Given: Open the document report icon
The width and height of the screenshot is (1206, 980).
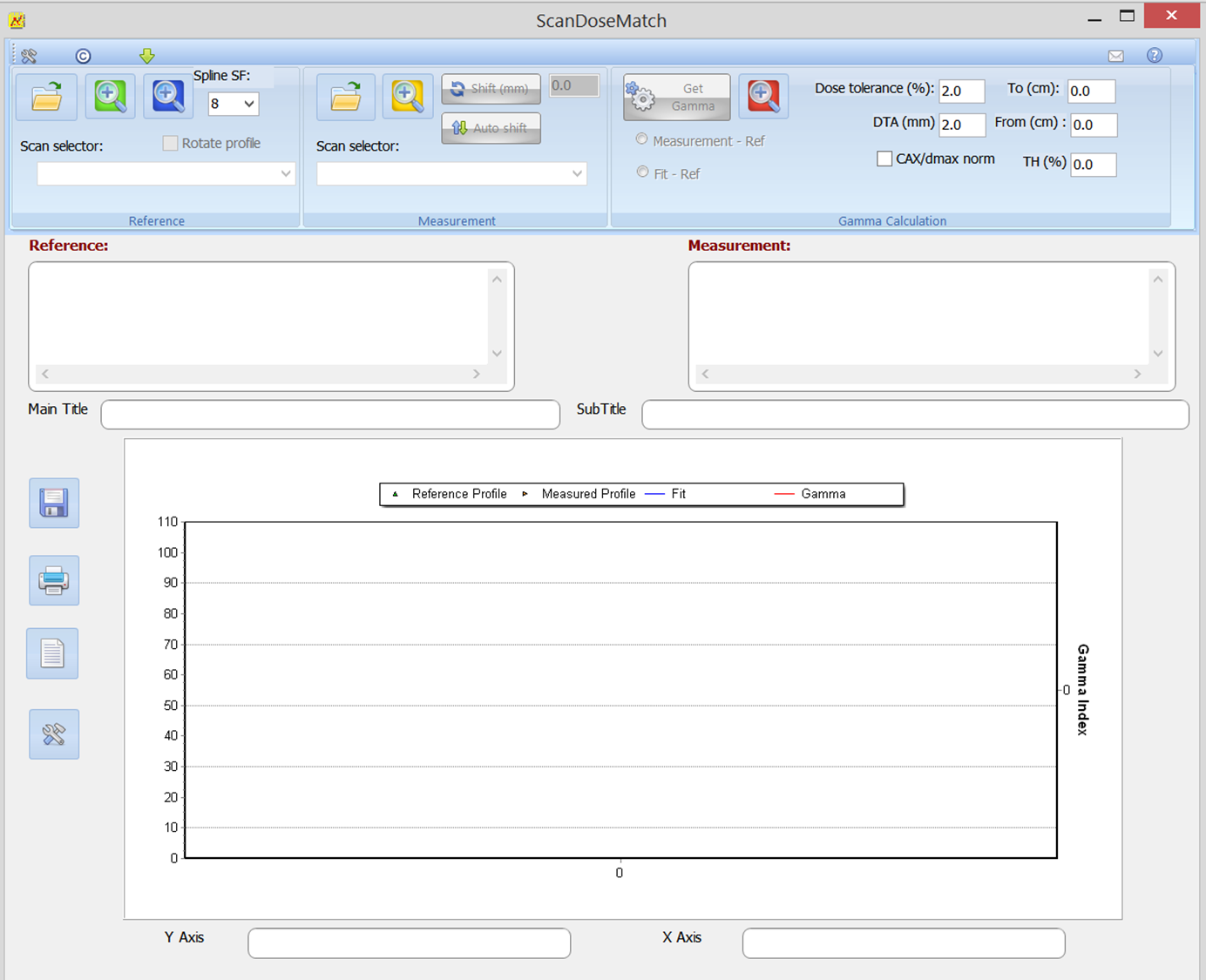Looking at the screenshot, I should pos(52,653).
